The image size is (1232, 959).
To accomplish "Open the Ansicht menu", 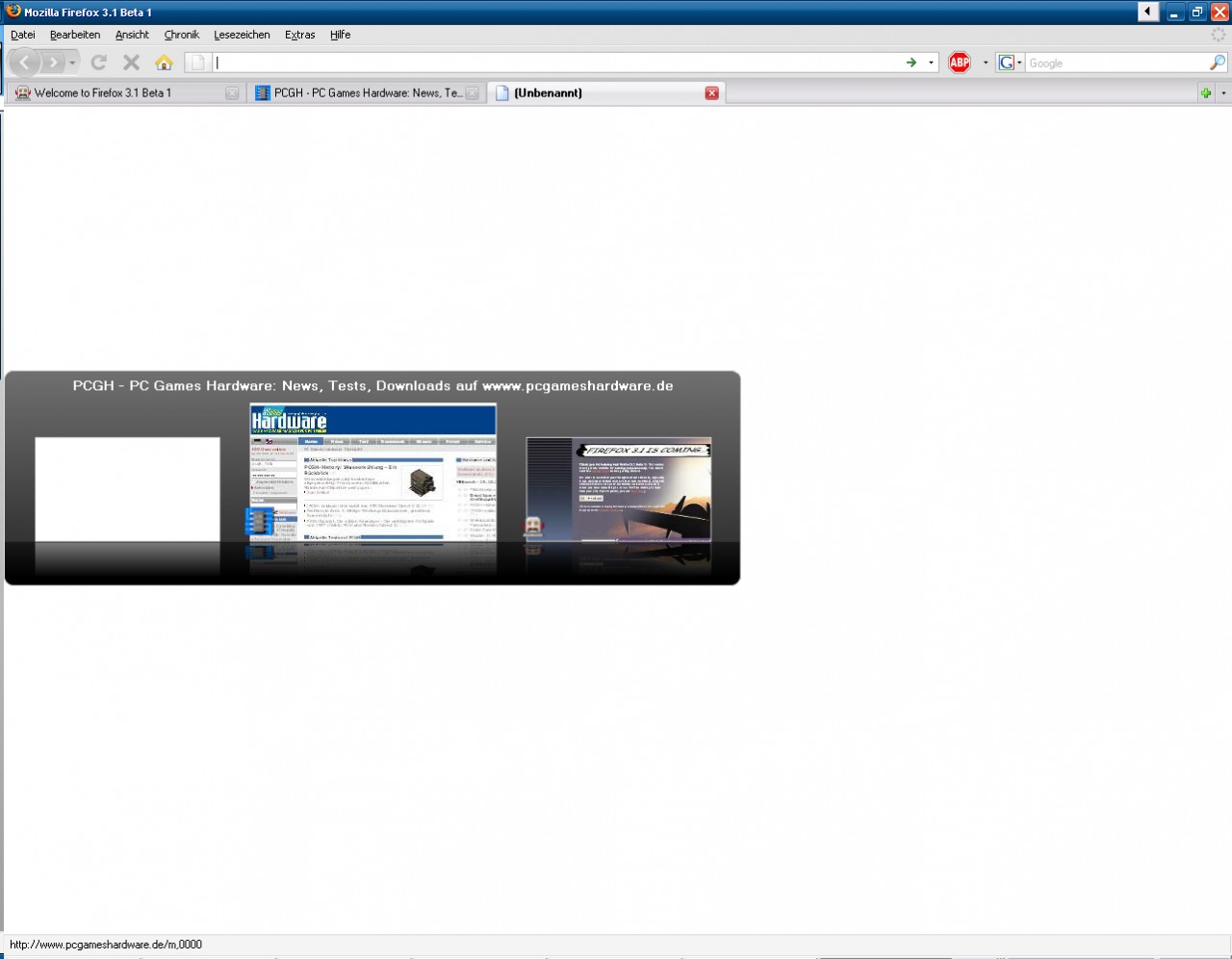I will pyautogui.click(x=132, y=35).
